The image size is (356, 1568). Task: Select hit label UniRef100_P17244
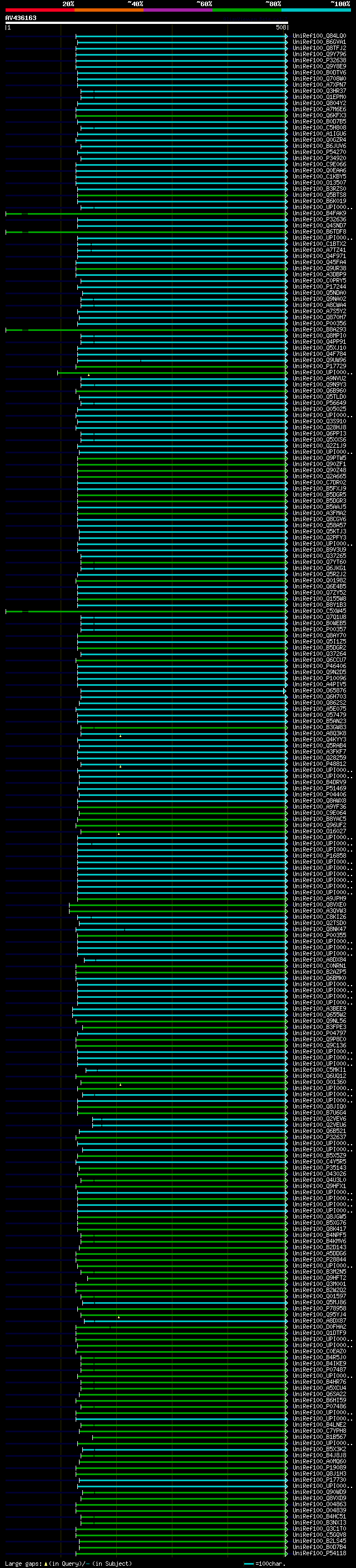[x=319, y=286]
